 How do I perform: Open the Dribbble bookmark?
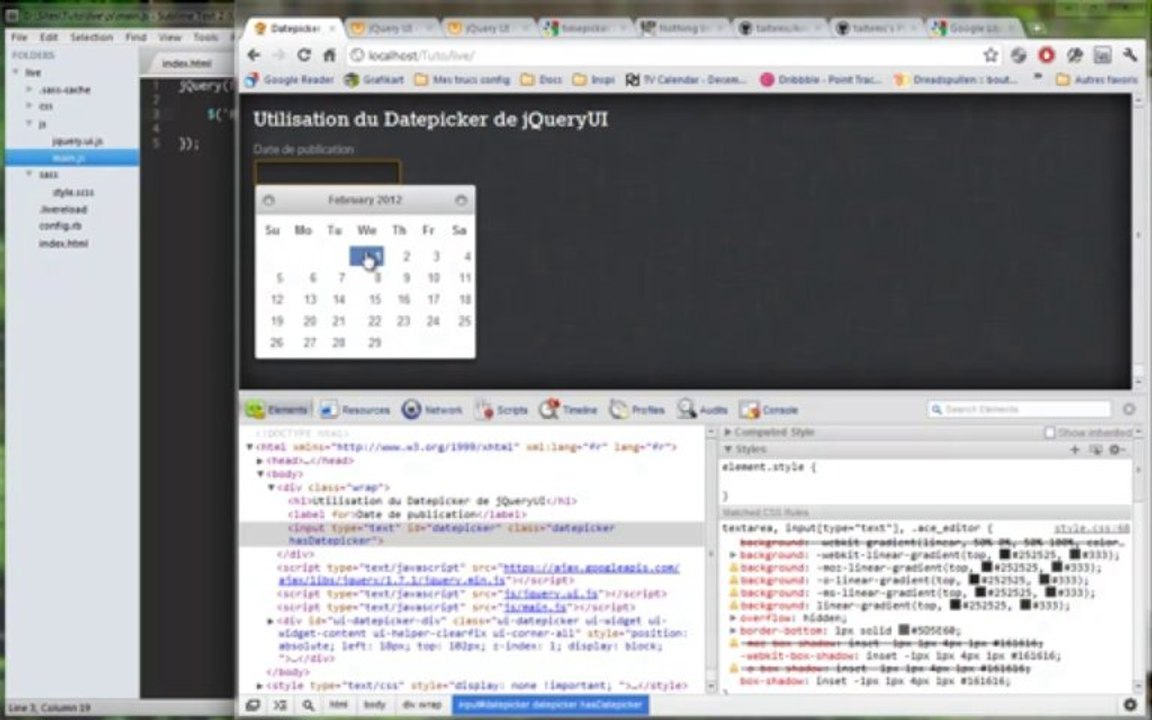point(821,79)
